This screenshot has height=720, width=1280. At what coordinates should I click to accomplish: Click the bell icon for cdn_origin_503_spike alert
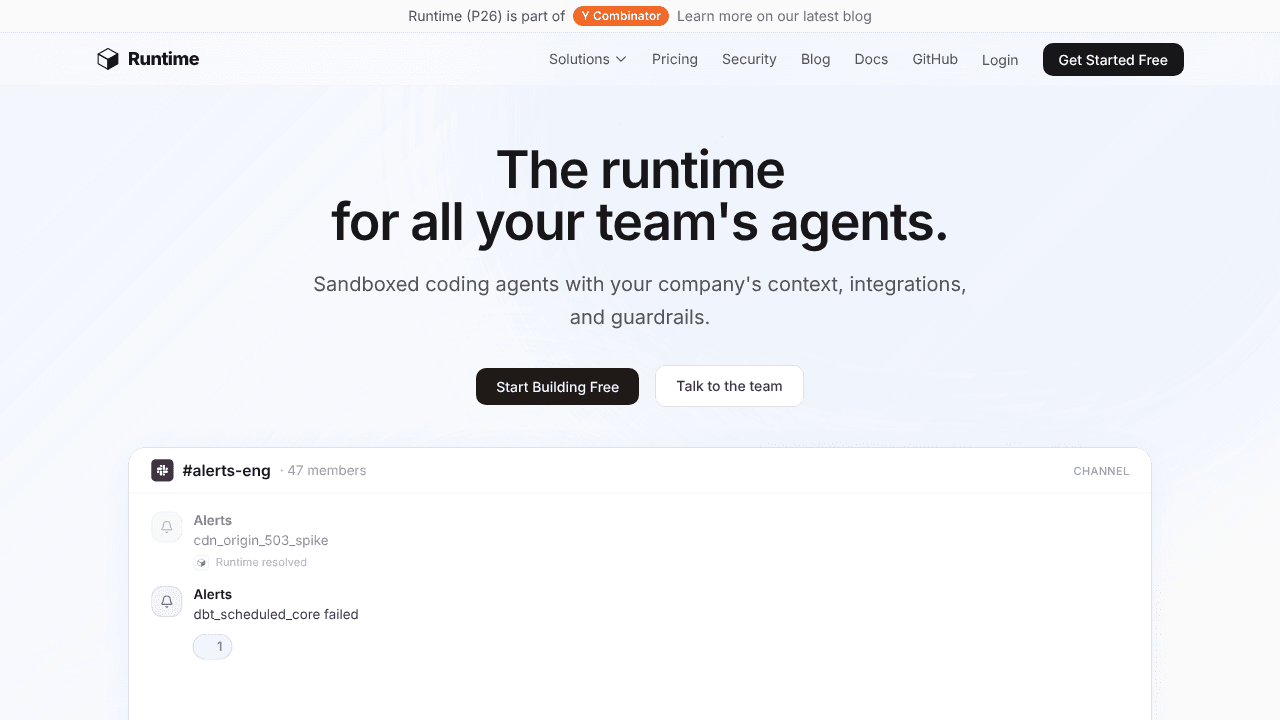[x=167, y=527]
